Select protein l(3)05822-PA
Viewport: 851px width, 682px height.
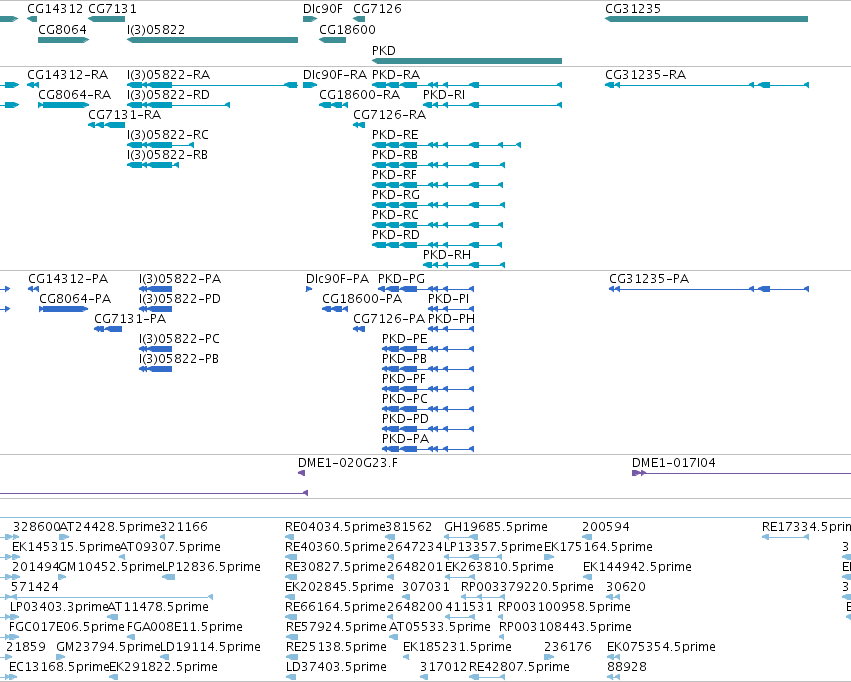(180, 278)
